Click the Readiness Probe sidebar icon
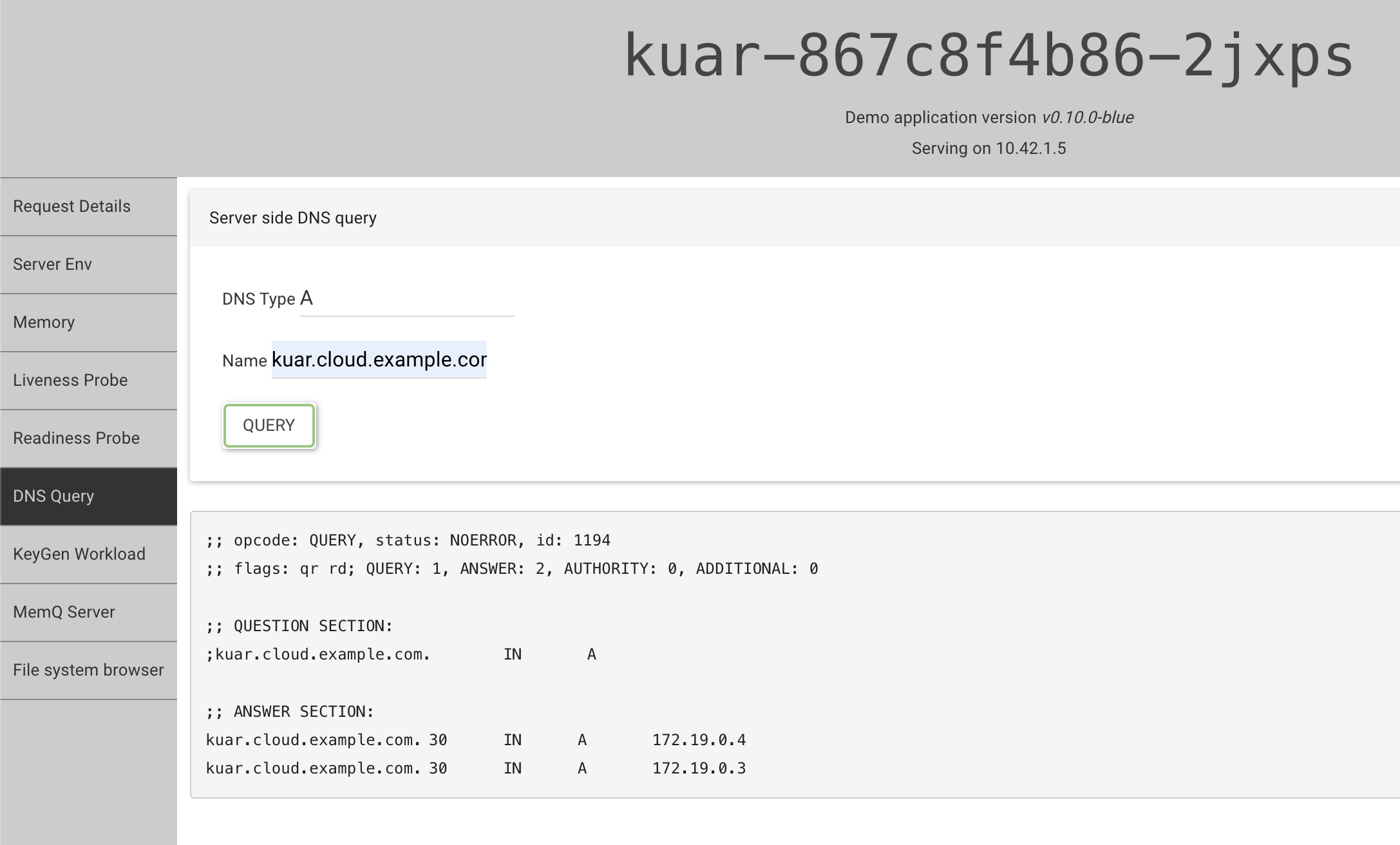This screenshot has height=845, width=1400. pyautogui.click(x=88, y=437)
